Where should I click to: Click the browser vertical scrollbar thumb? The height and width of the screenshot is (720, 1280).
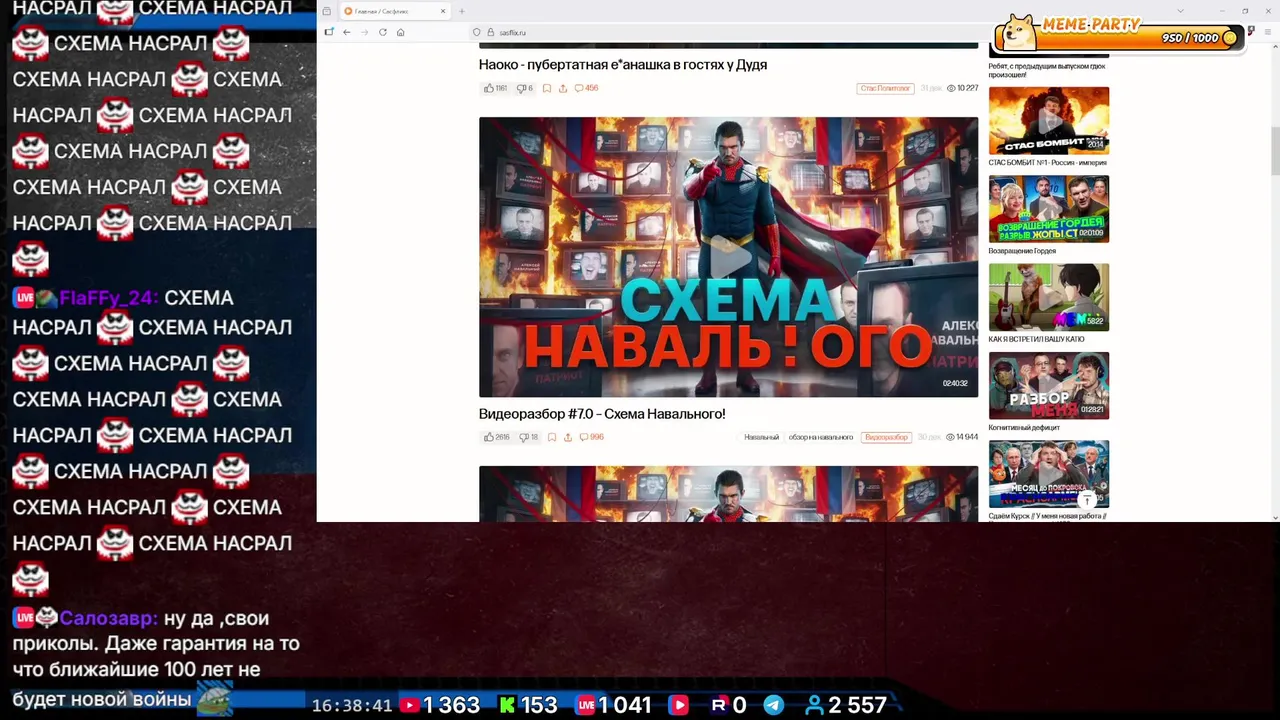(1275, 150)
